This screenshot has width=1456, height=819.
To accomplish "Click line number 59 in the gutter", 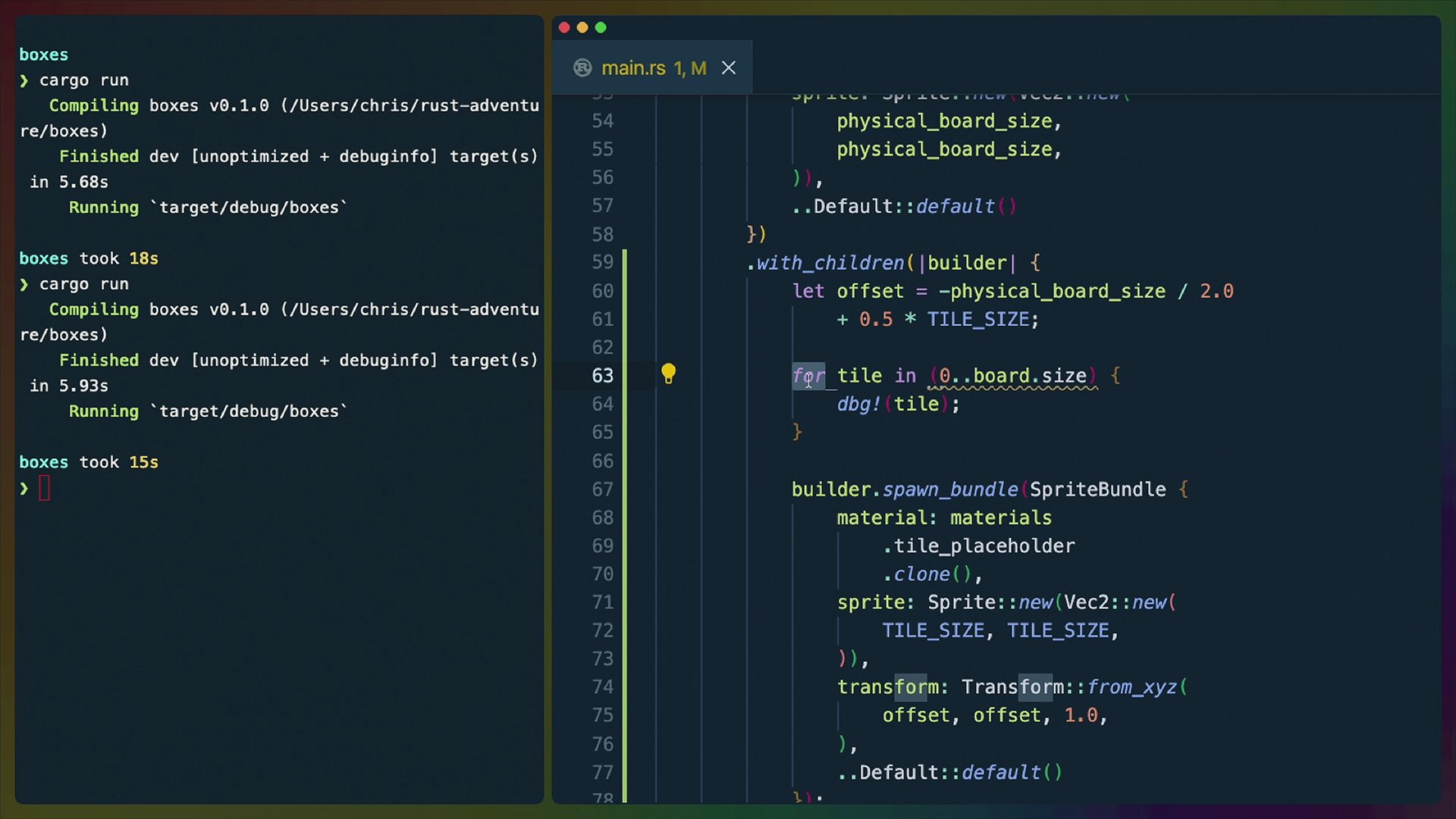I will (x=602, y=262).
